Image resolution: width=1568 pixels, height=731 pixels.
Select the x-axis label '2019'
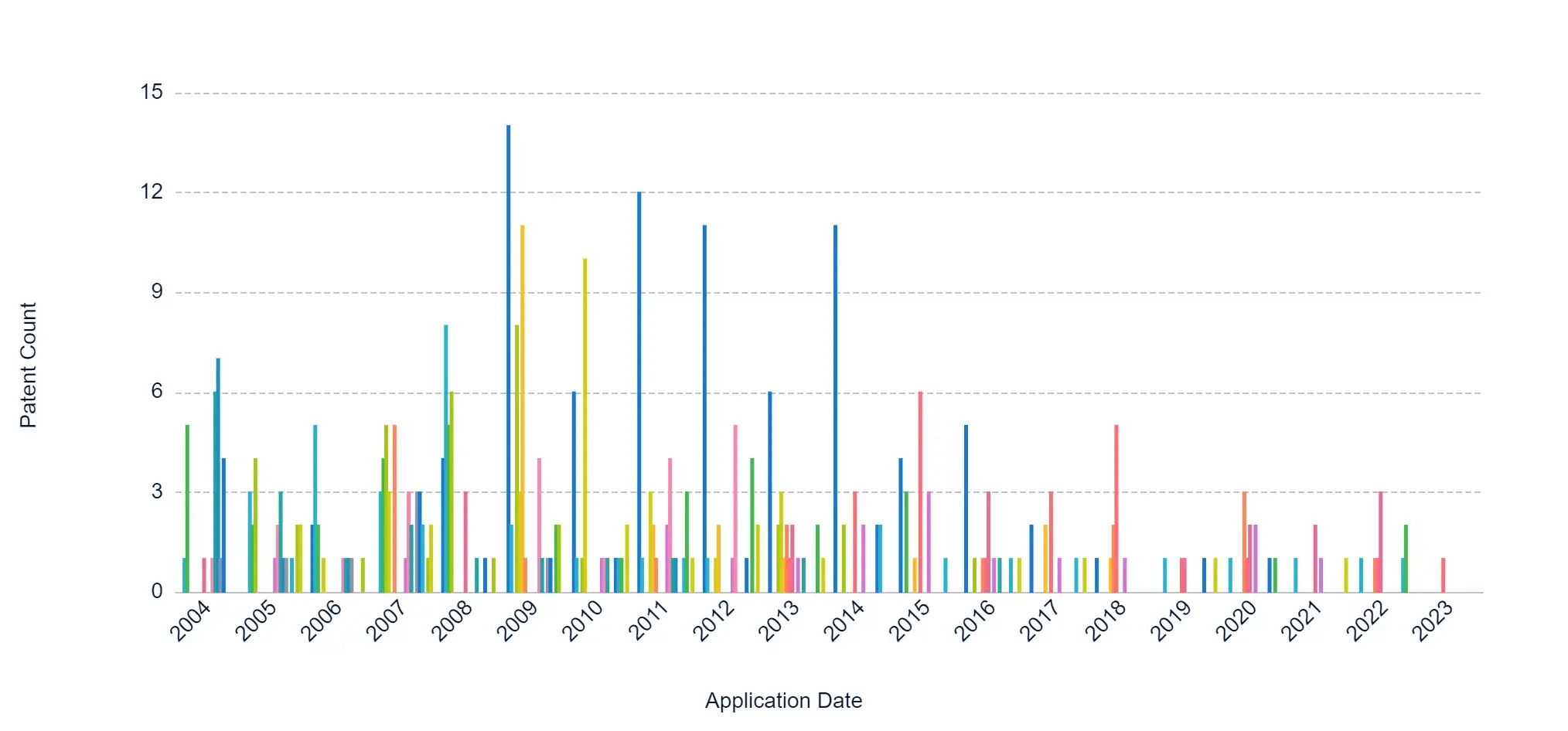[x=1171, y=620]
